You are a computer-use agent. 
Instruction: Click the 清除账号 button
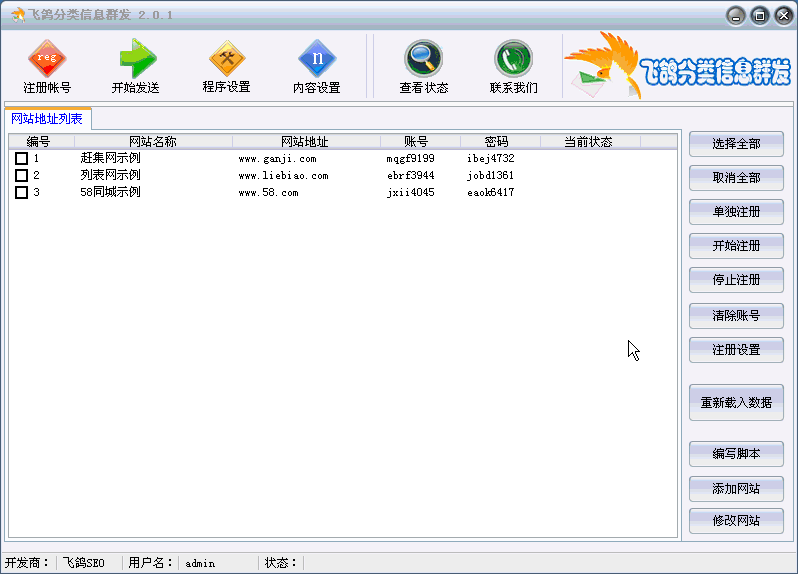pyautogui.click(x=736, y=316)
